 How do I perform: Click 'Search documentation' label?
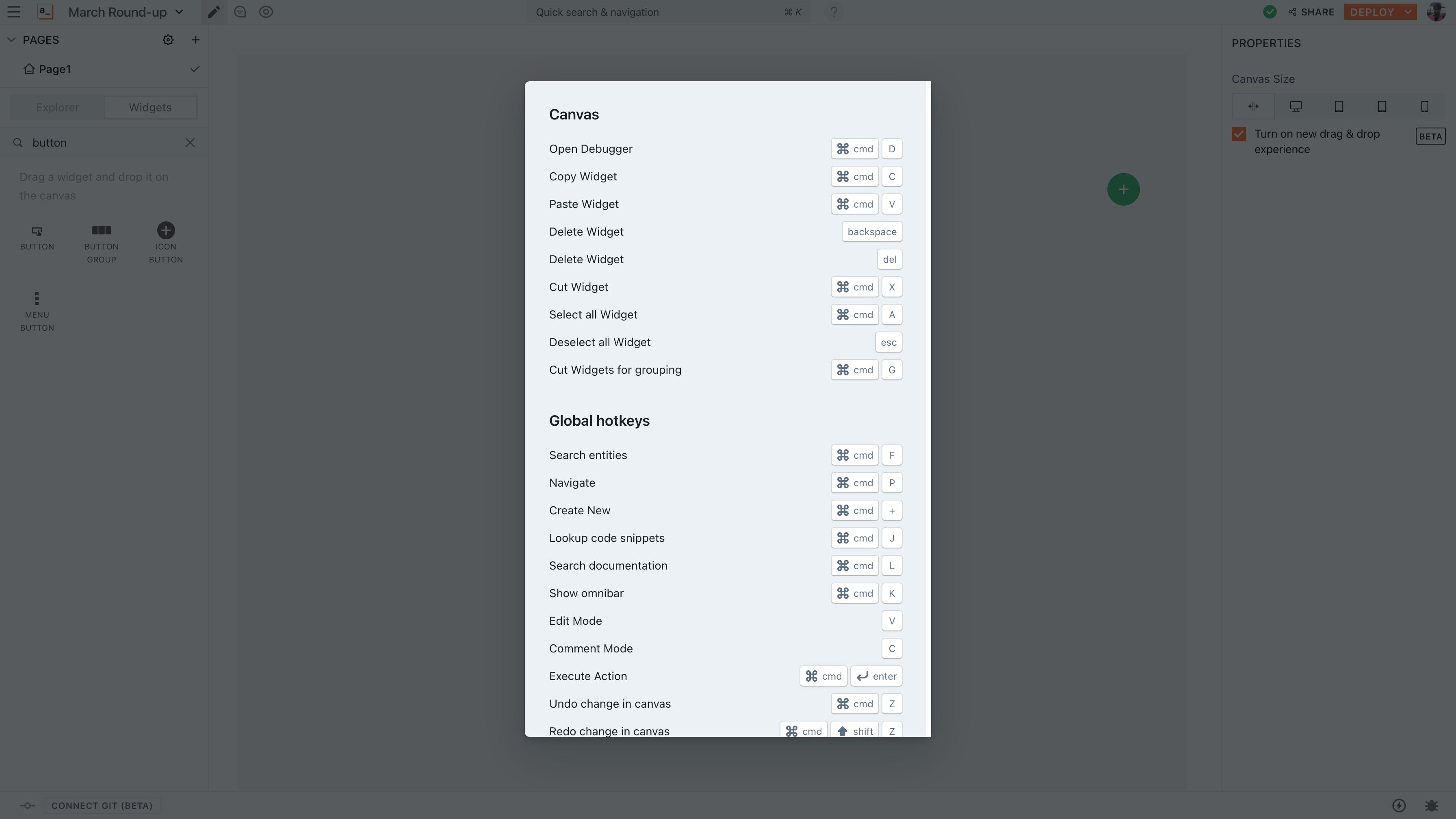tap(608, 566)
